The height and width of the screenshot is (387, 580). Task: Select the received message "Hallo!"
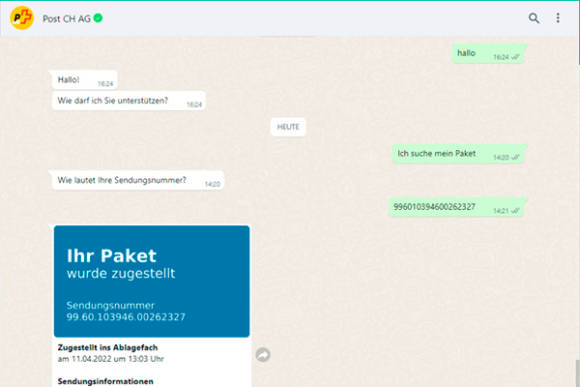[x=84, y=80]
